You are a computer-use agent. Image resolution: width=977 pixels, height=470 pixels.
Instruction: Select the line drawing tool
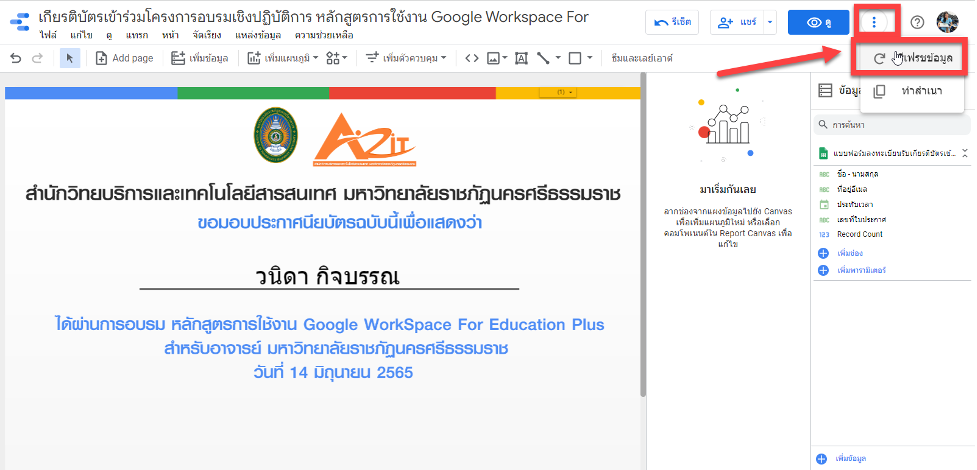tap(543, 58)
